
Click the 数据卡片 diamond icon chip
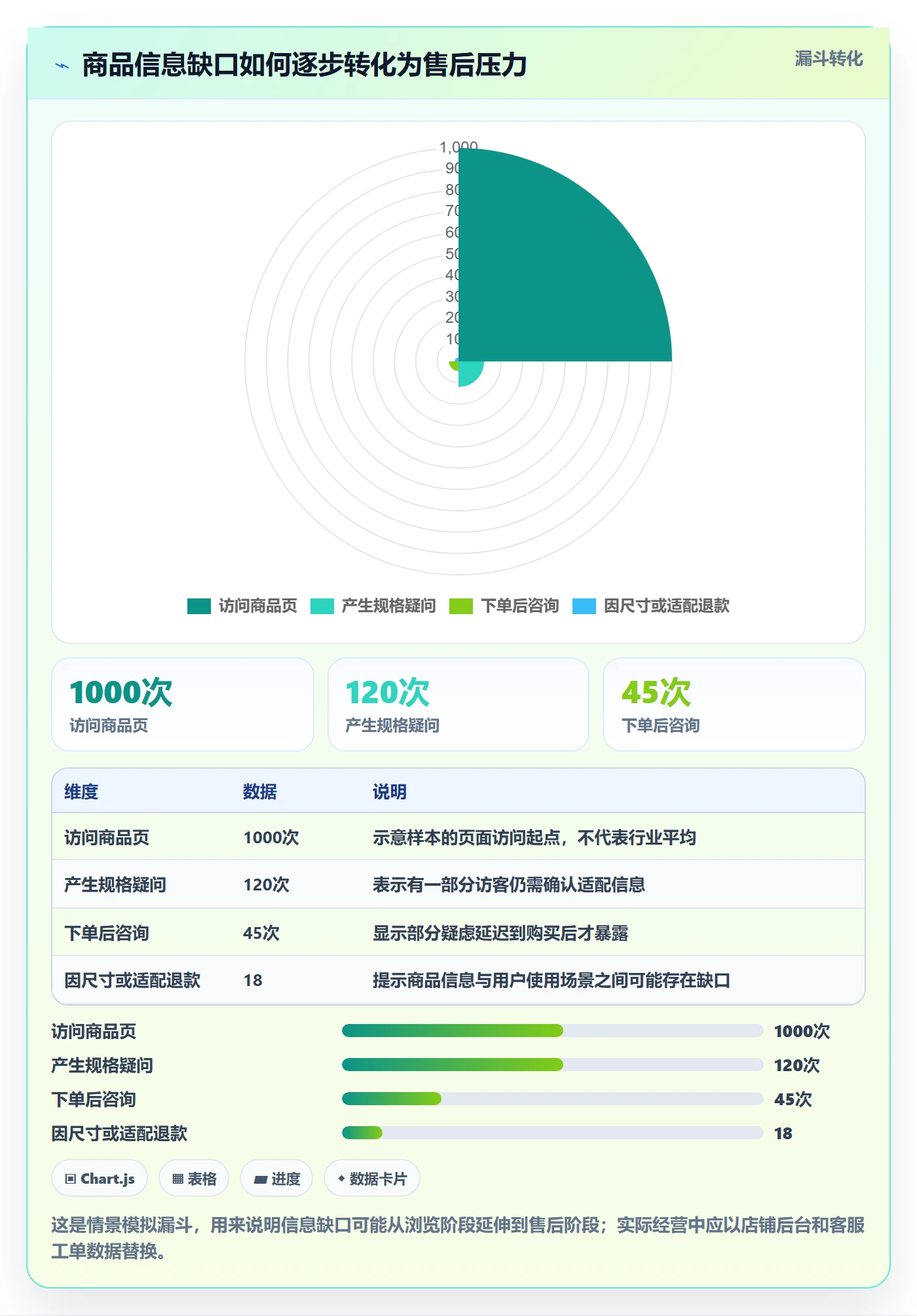[x=372, y=1179]
